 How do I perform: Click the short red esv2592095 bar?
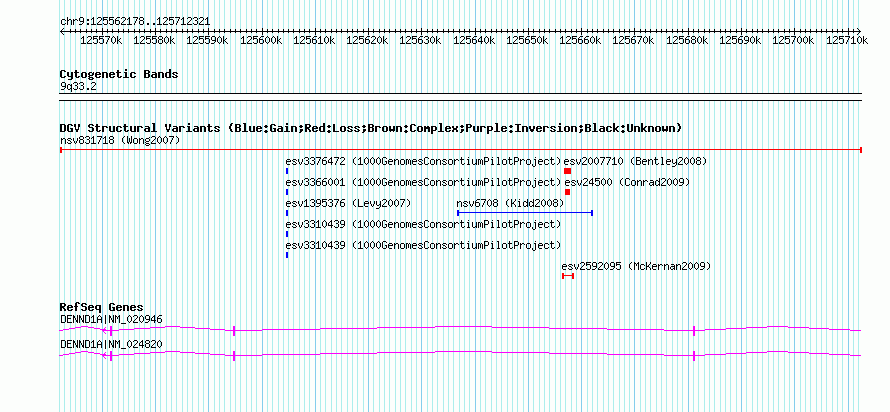tap(568, 276)
